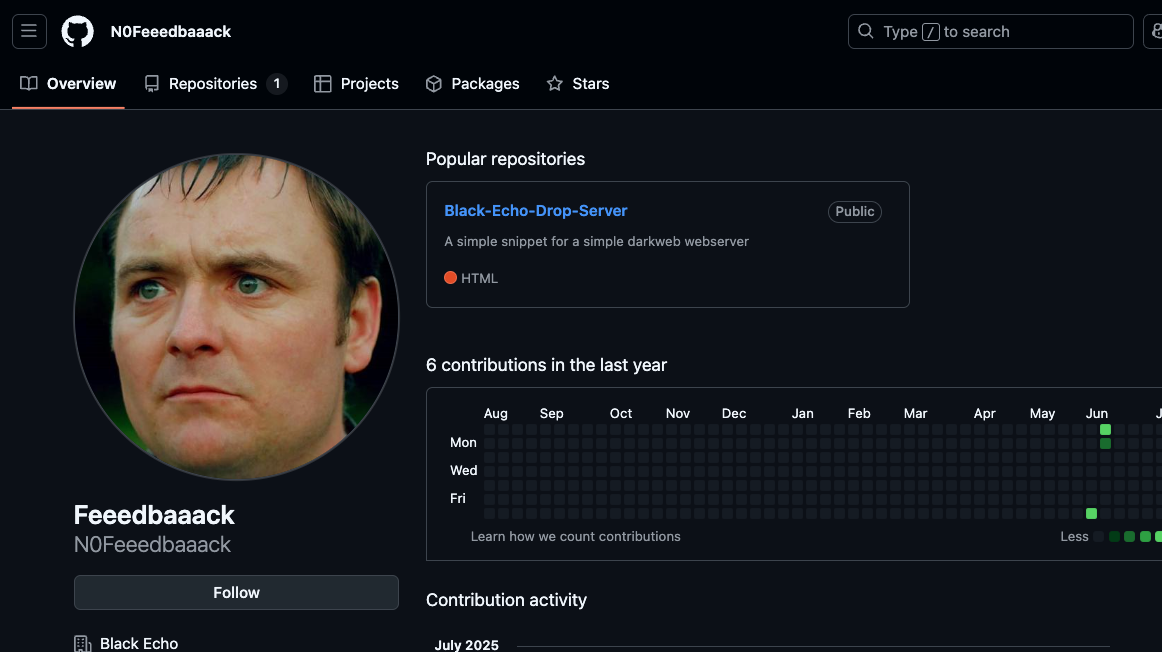Open Black-Echo-Drop-Server repository link
The height and width of the screenshot is (652, 1162).
pyautogui.click(x=536, y=211)
